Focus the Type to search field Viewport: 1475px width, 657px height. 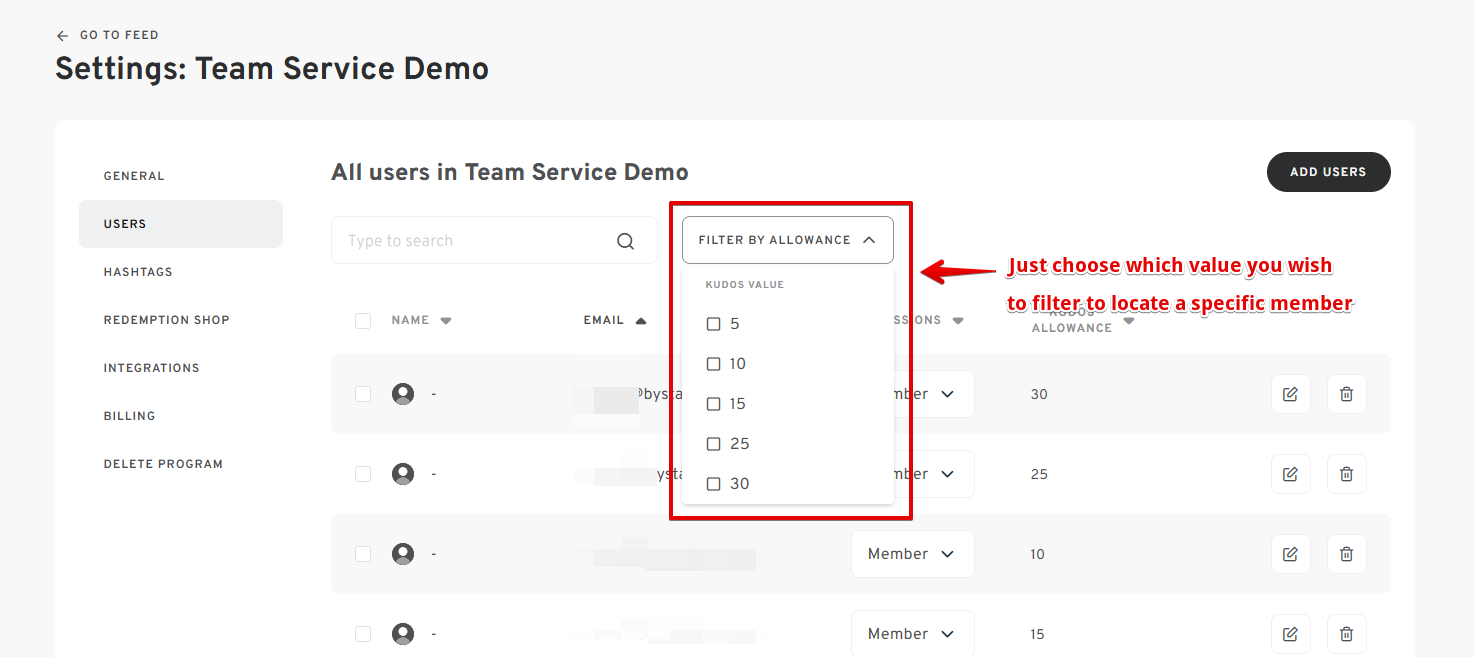pos(475,241)
